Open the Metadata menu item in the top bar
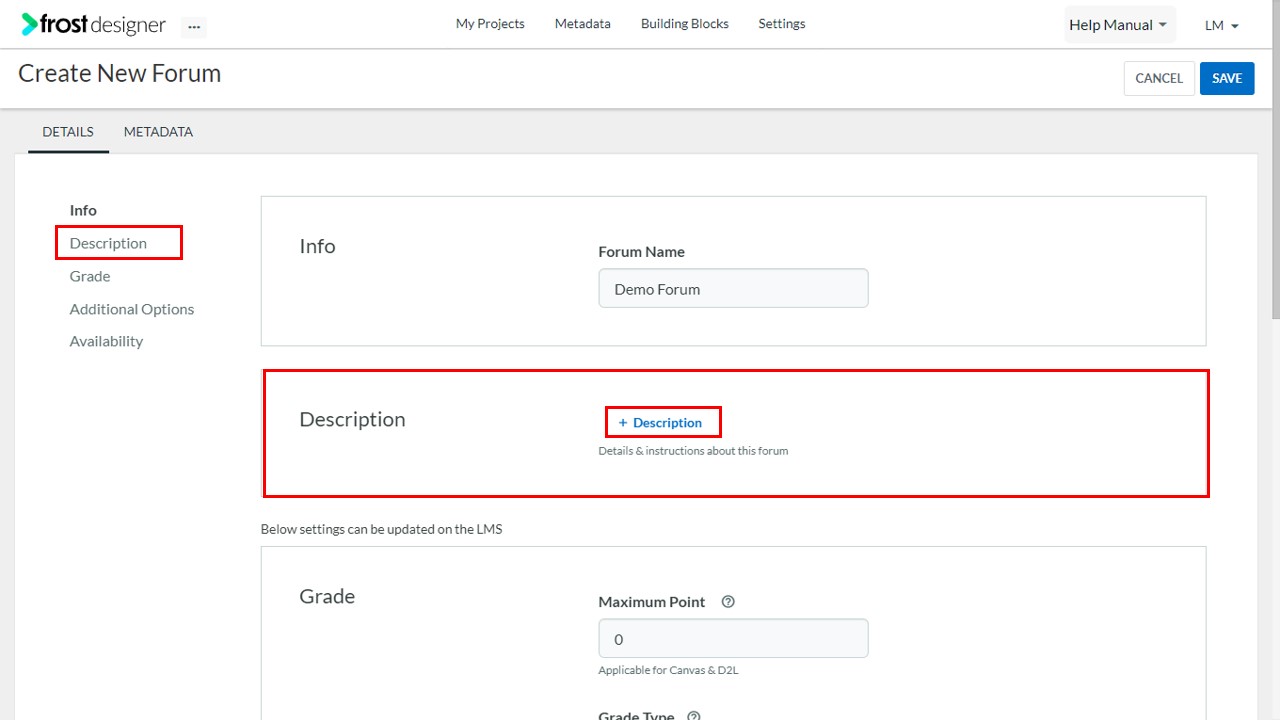 583,23
